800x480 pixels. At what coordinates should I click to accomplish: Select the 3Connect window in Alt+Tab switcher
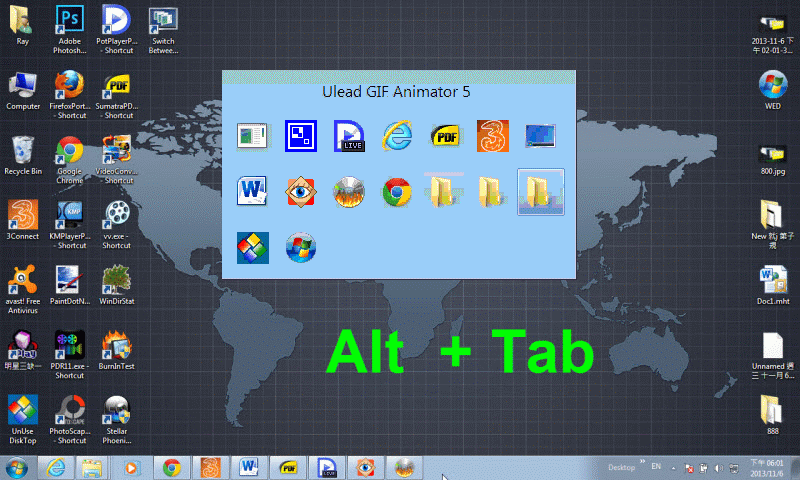[493, 136]
